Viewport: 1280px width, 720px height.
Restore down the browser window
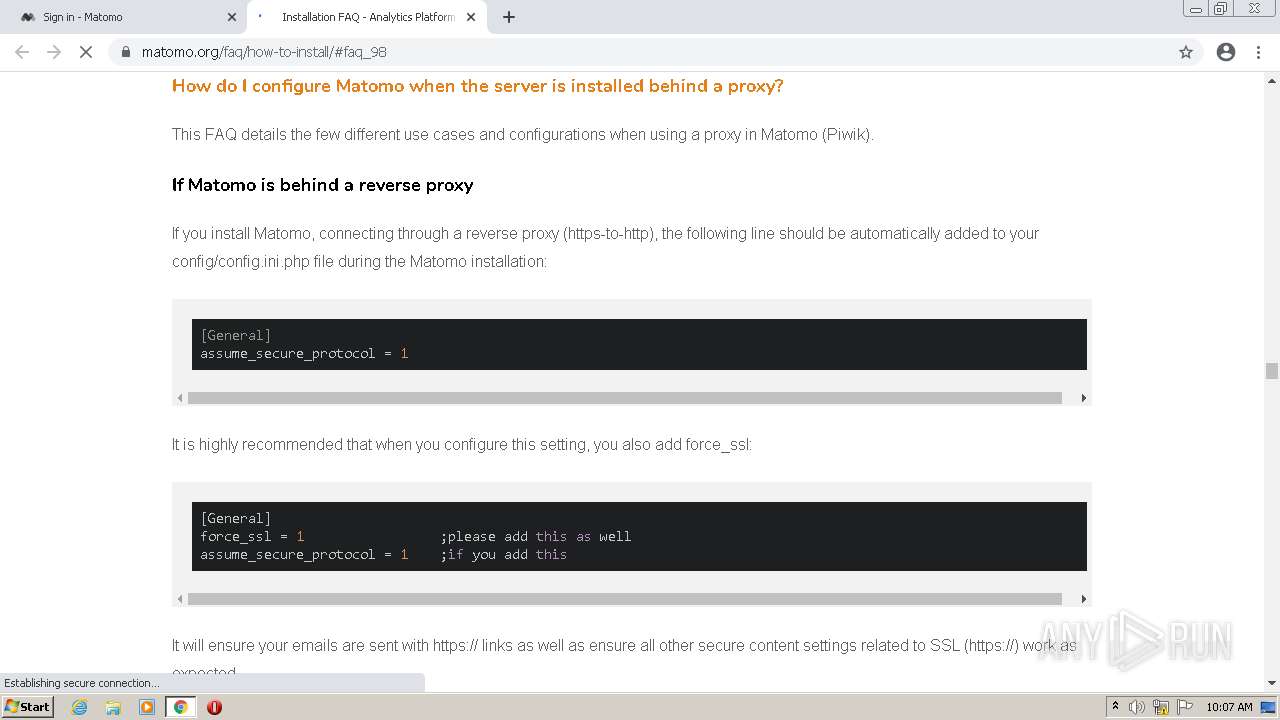[x=1221, y=8]
